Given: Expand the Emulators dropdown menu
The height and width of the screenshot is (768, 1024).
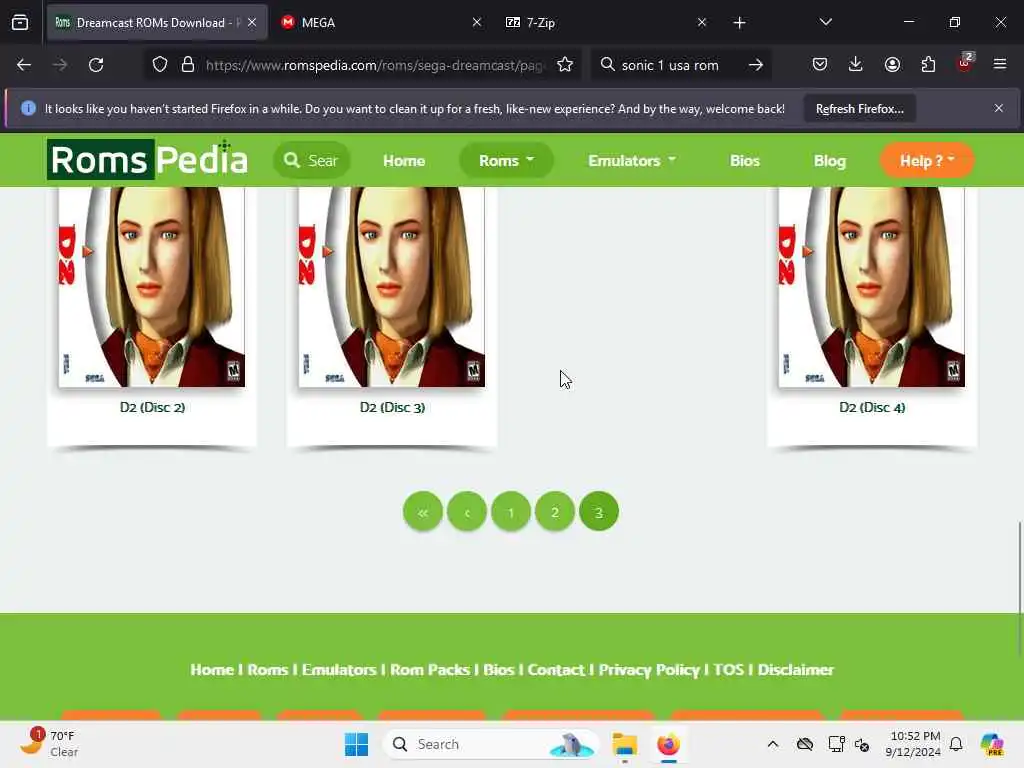Looking at the screenshot, I should 632,161.
